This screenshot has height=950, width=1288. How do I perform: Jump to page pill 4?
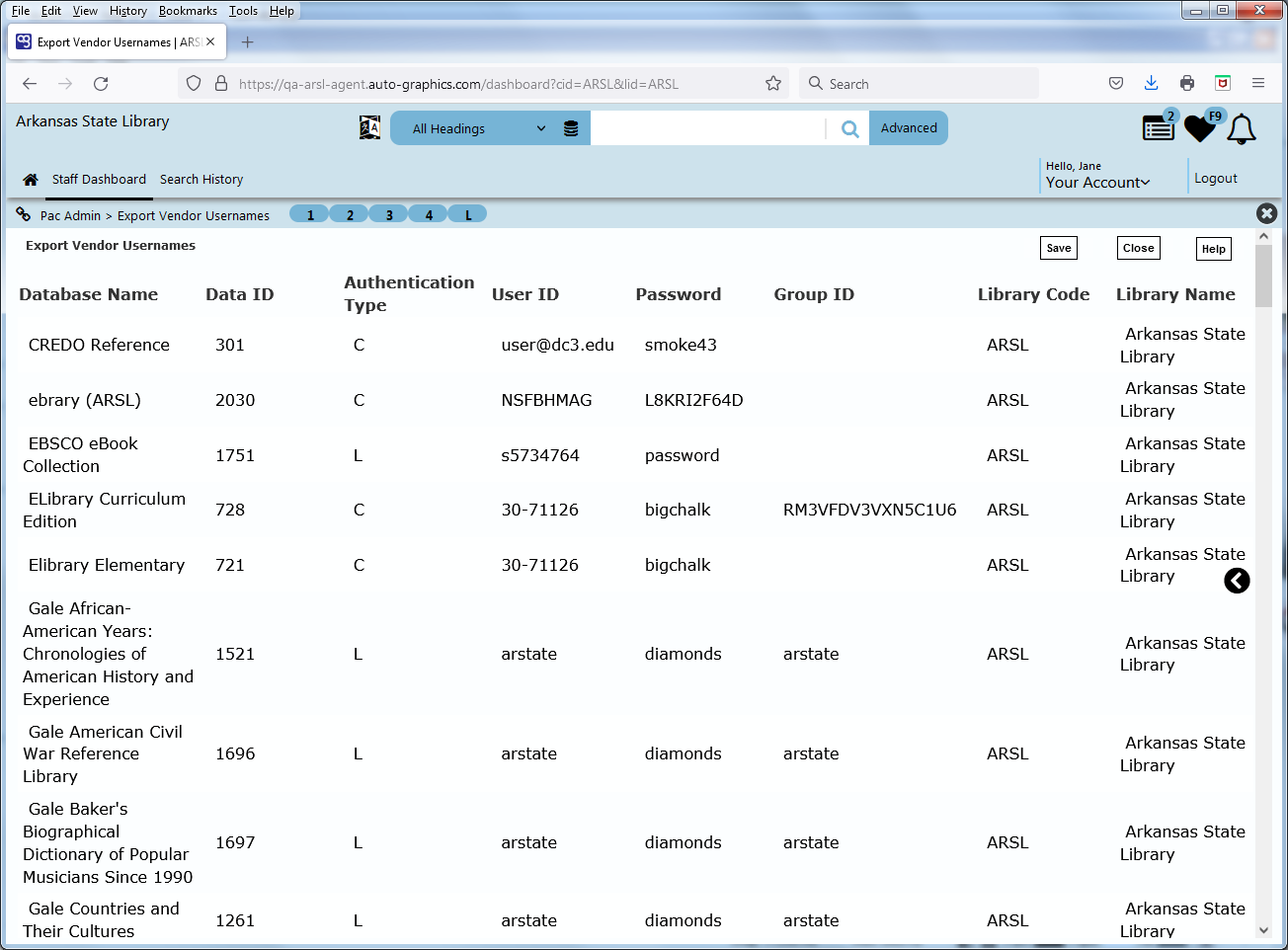click(x=429, y=214)
